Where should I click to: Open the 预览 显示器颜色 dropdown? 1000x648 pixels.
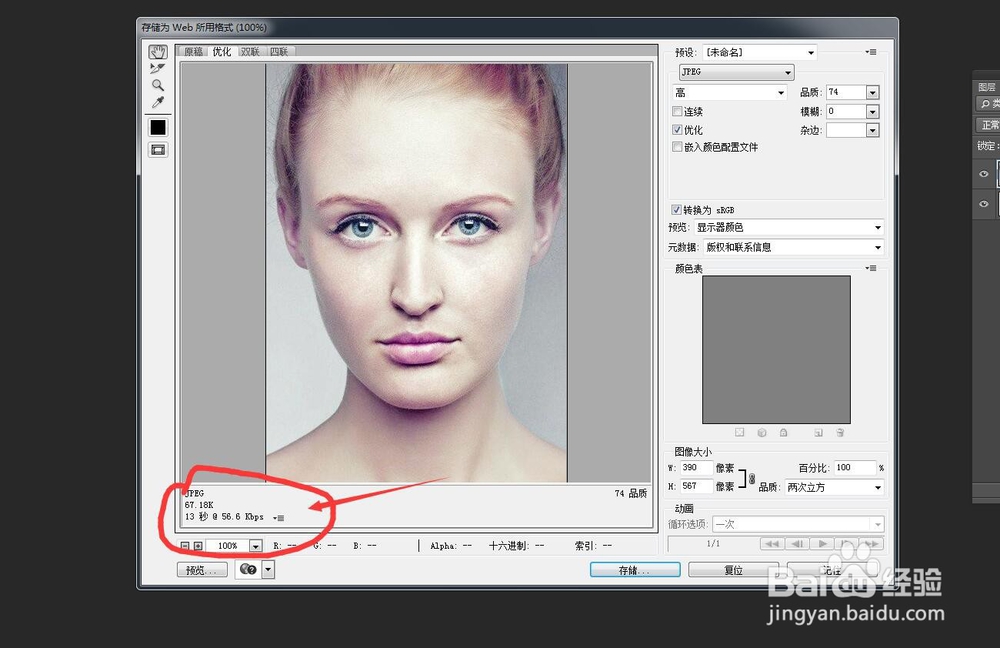tap(789, 228)
